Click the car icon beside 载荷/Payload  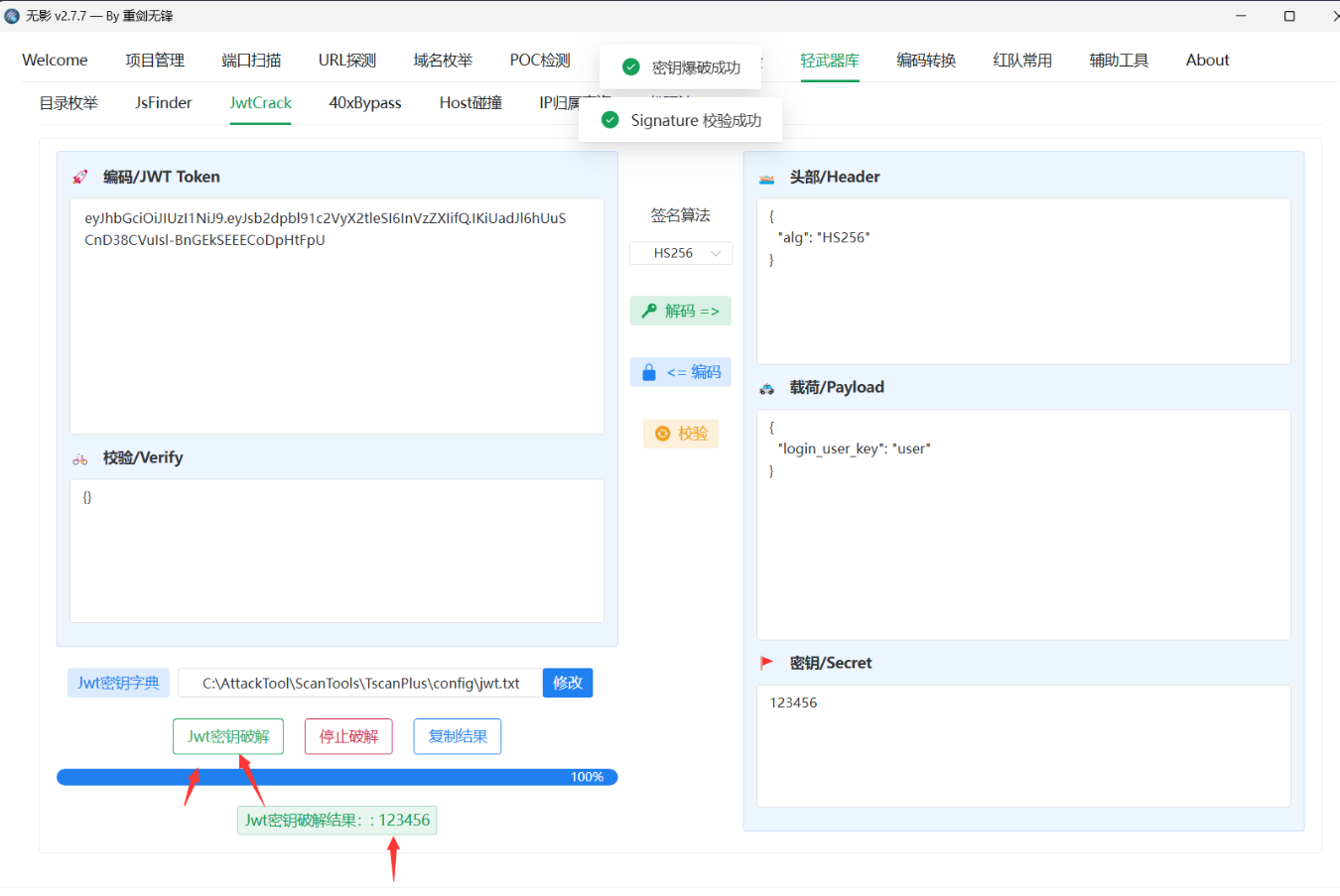tap(767, 389)
